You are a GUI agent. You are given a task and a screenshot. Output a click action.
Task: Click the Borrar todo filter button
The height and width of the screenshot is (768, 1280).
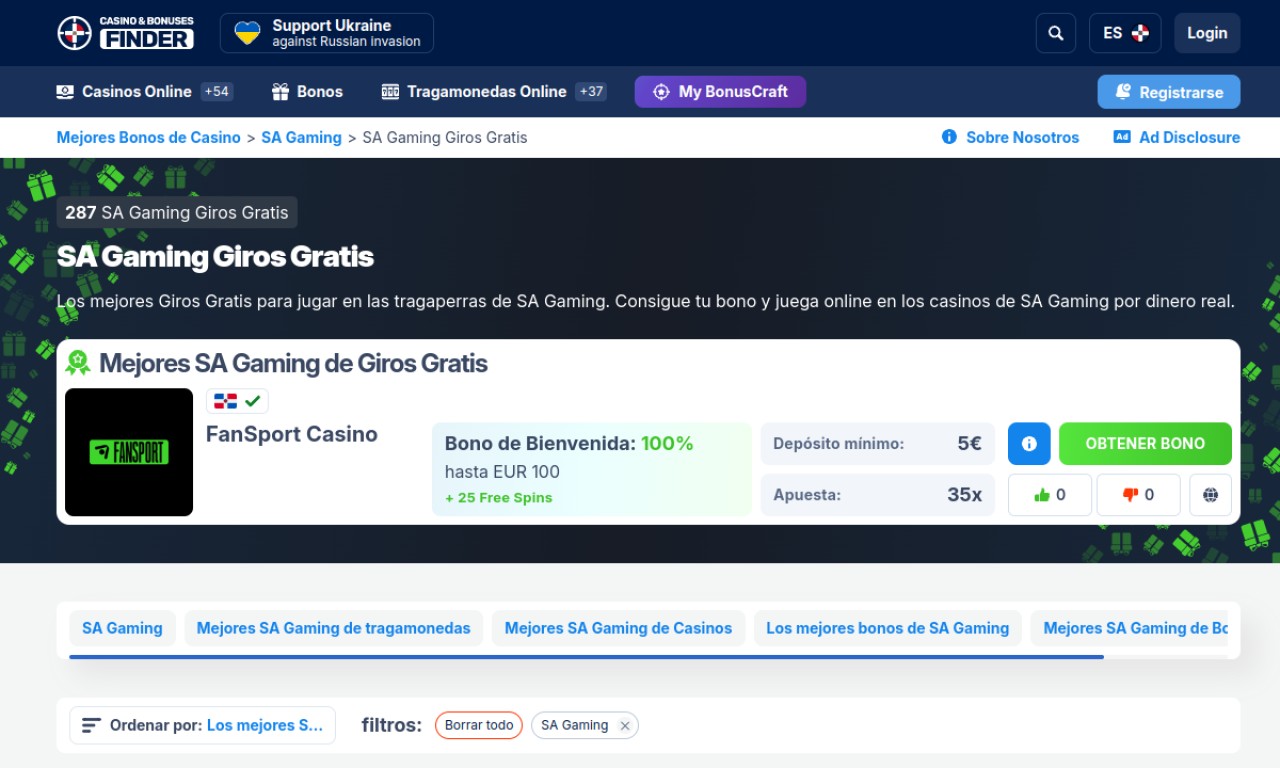pos(479,725)
